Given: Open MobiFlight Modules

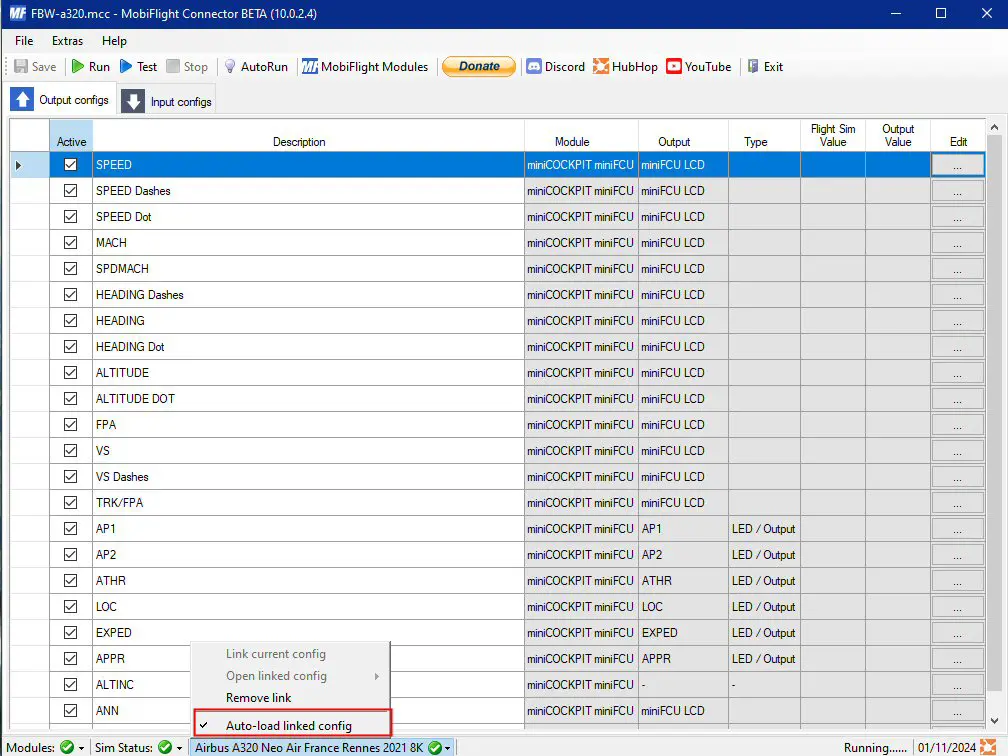Looking at the screenshot, I should pos(365,66).
